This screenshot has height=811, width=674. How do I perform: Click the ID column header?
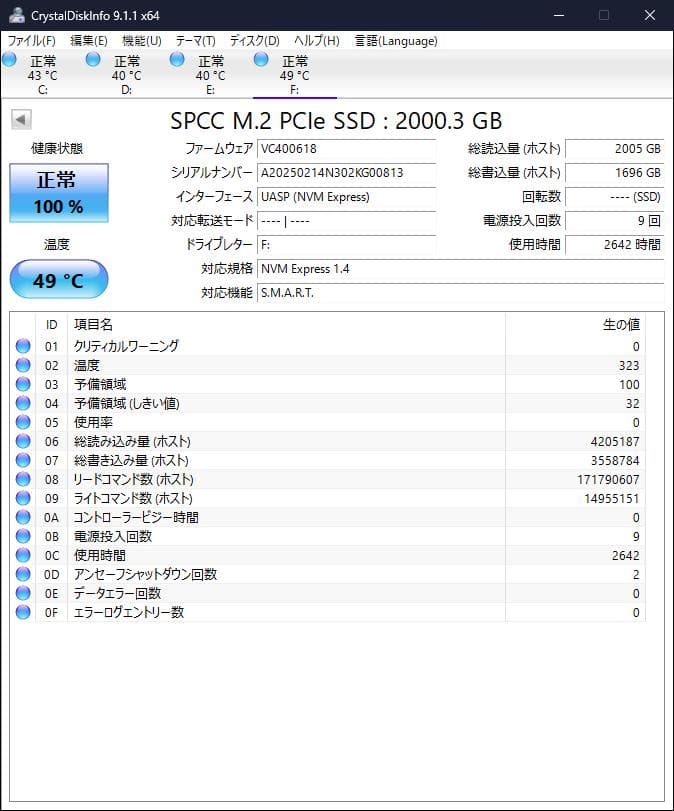tap(51, 325)
